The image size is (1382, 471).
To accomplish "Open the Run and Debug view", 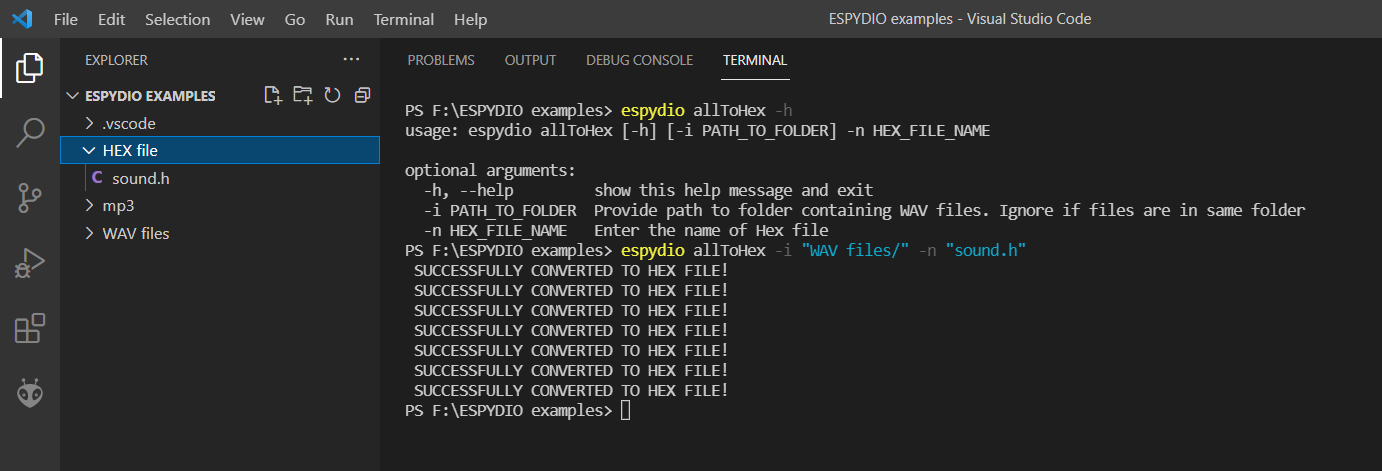I will coord(30,263).
